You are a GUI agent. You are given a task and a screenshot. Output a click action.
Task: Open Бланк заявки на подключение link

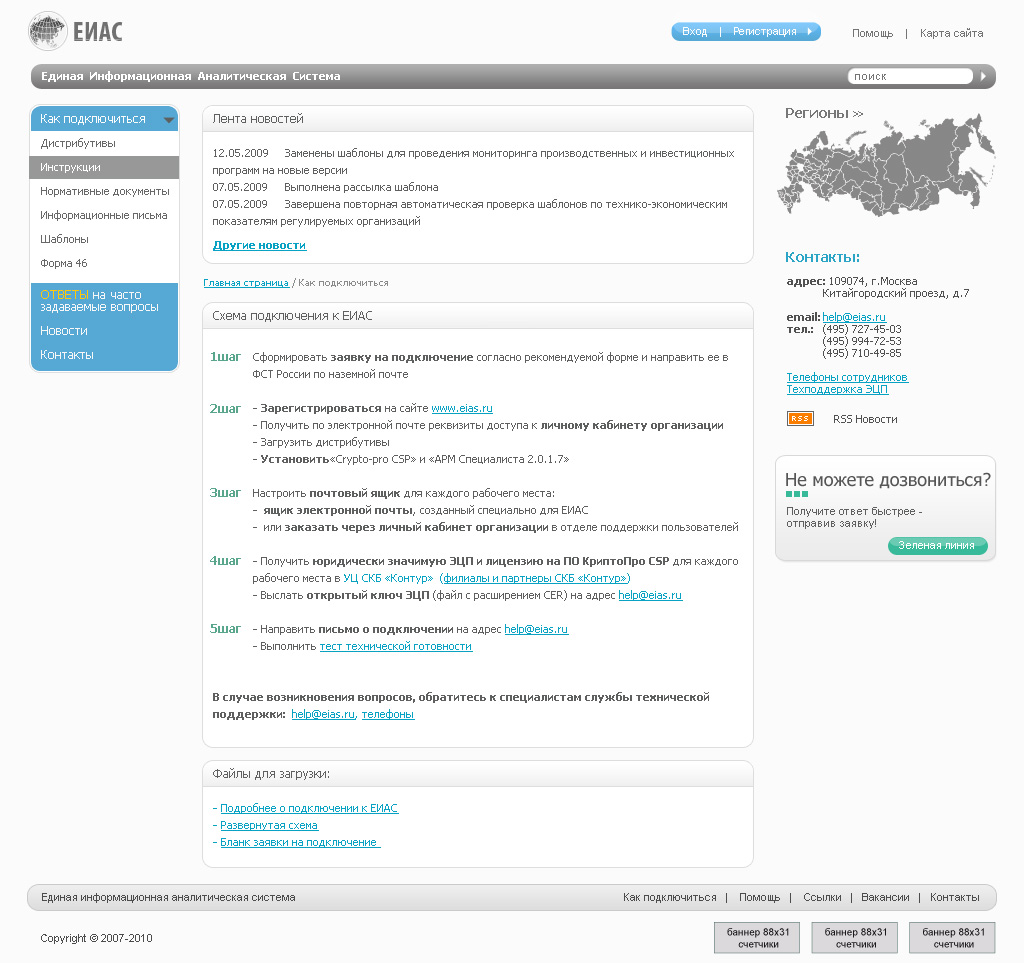coord(300,842)
